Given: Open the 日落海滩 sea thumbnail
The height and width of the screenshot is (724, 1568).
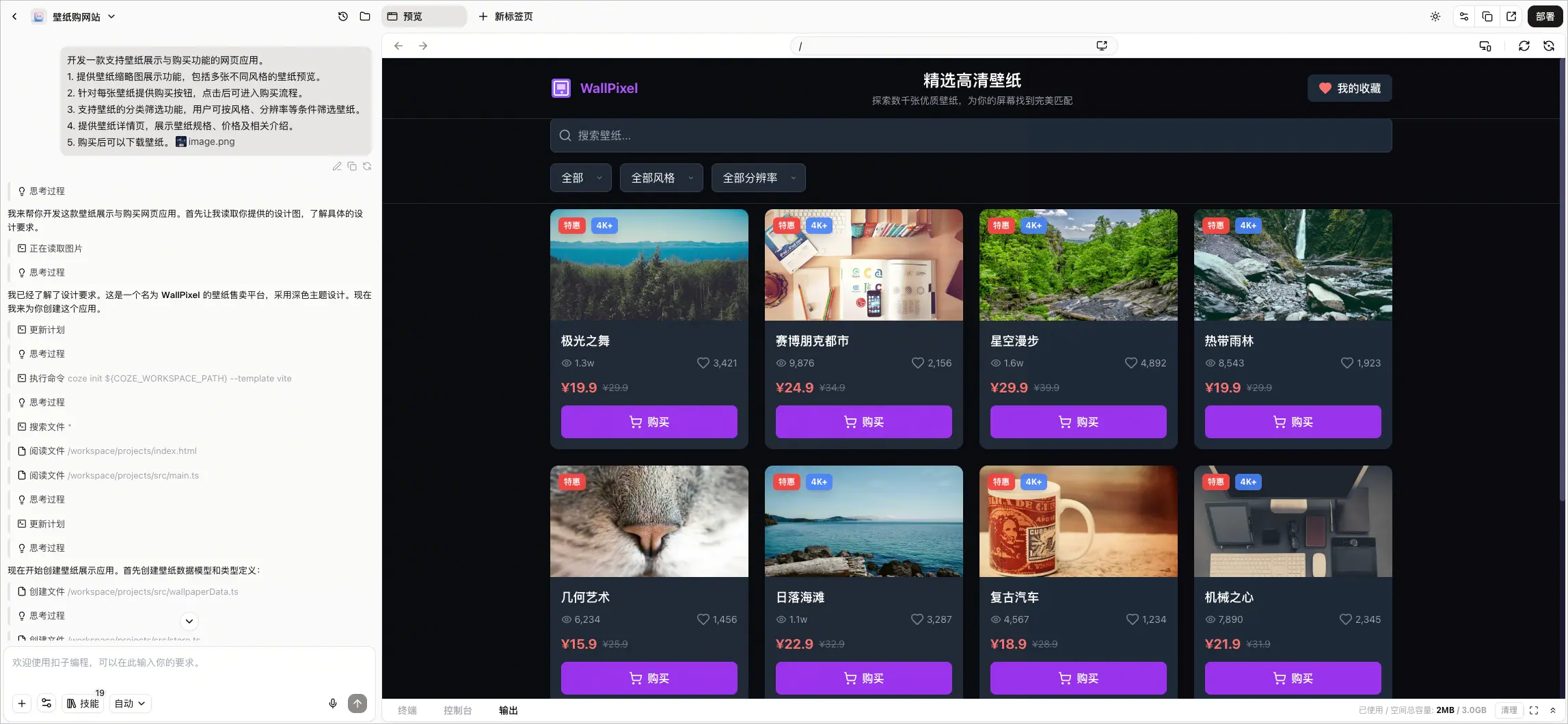Looking at the screenshot, I should (x=864, y=521).
